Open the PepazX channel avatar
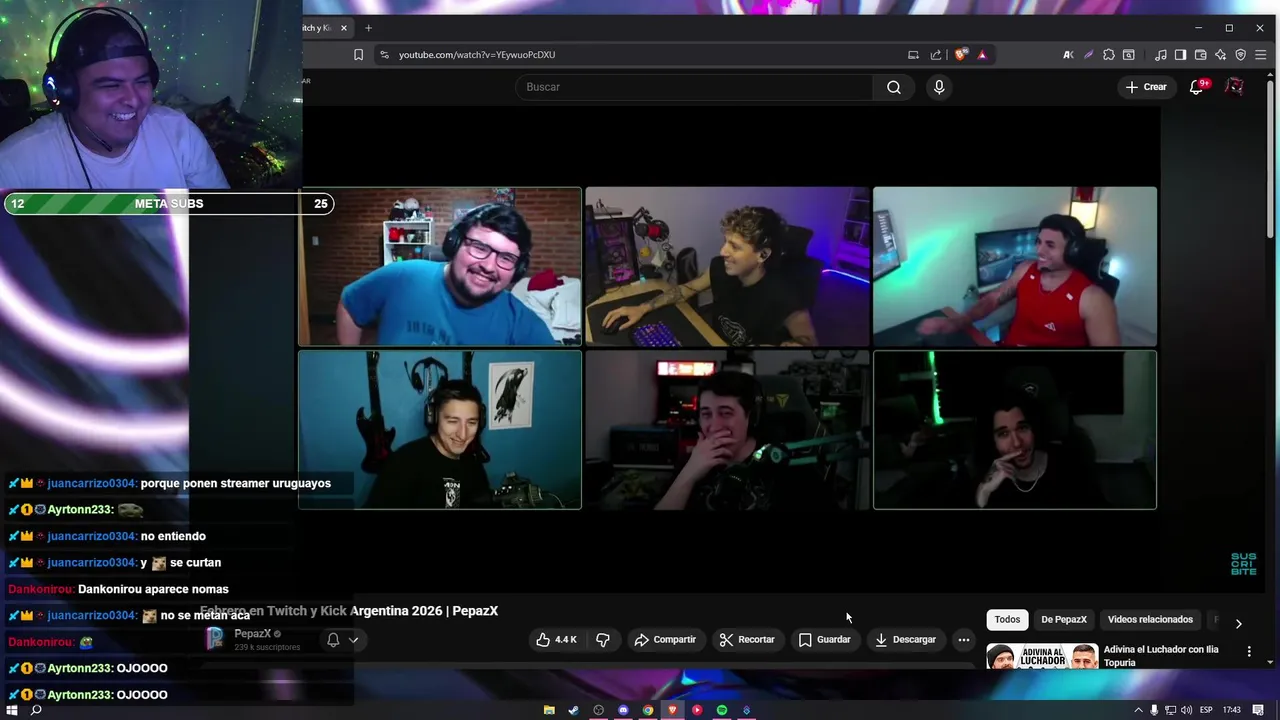Image resolution: width=1280 pixels, height=720 pixels. click(214, 639)
